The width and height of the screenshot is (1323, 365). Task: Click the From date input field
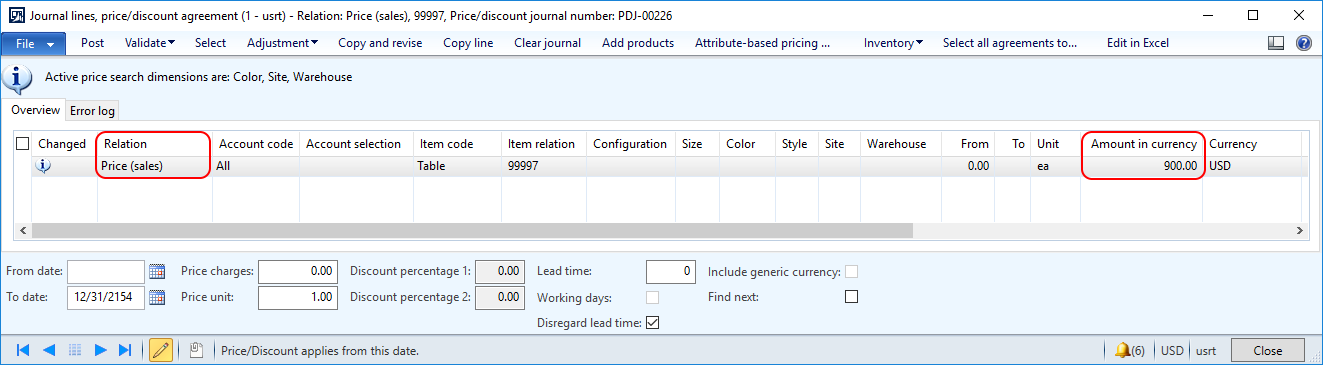(x=106, y=271)
